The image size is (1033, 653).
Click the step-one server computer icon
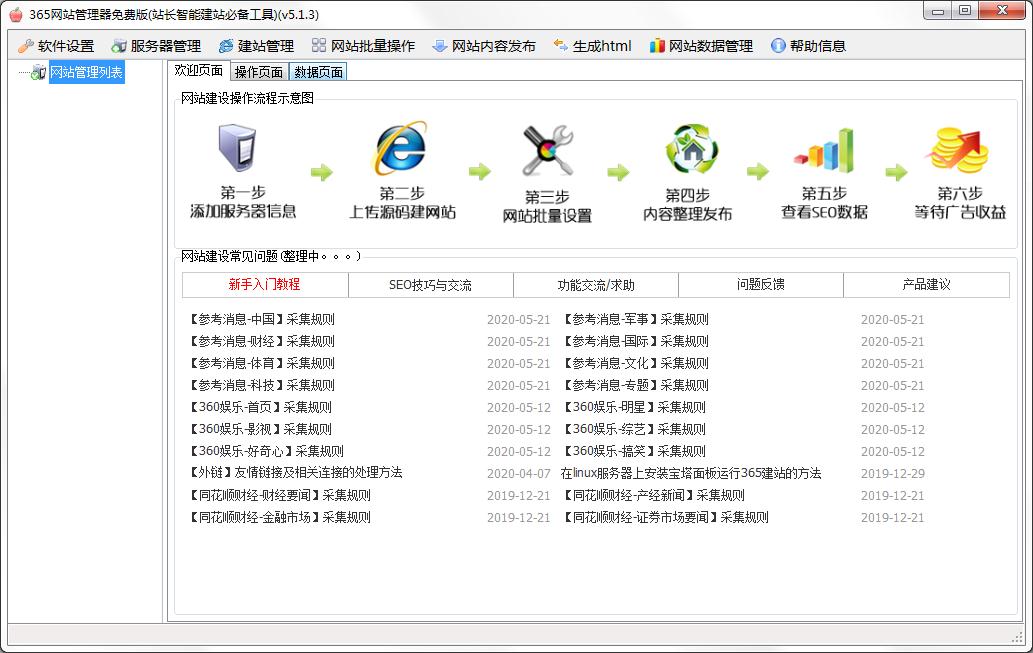point(237,148)
